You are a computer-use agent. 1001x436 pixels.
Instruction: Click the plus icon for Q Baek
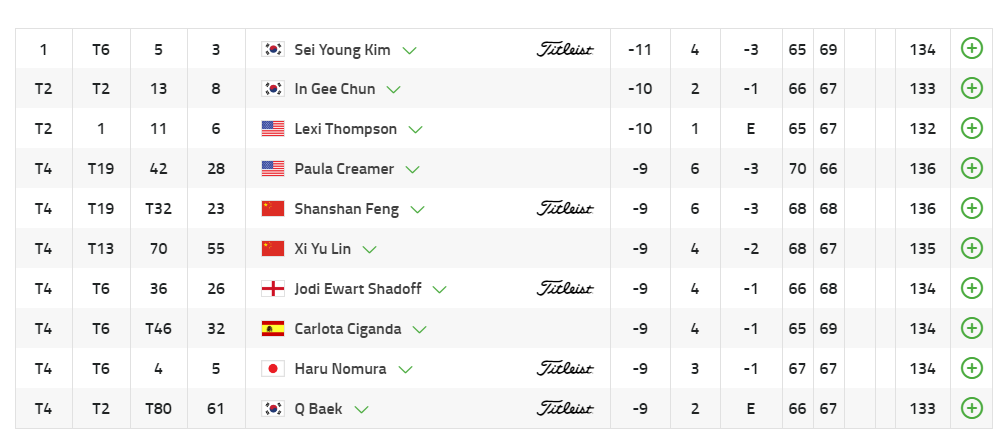click(x=971, y=408)
